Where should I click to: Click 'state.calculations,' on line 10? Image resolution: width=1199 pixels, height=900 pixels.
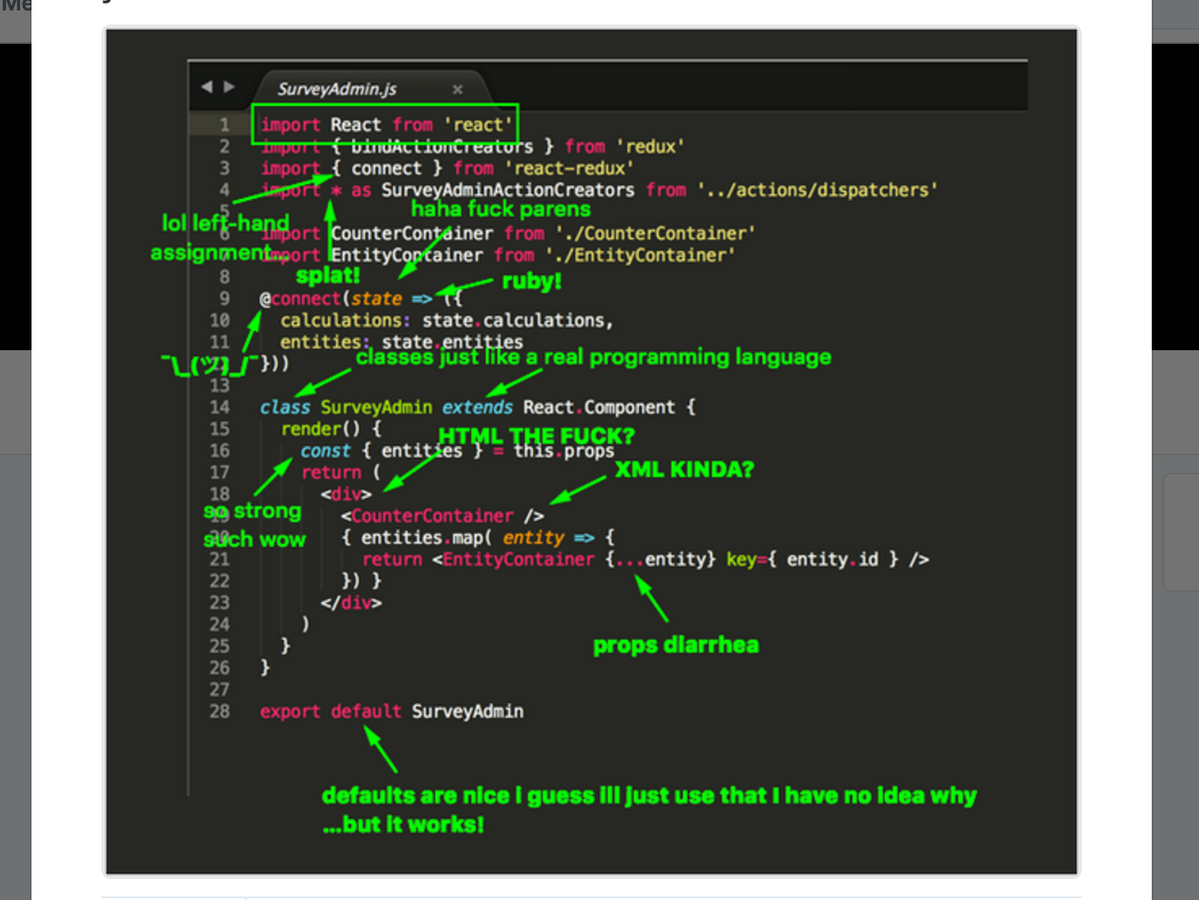point(518,321)
